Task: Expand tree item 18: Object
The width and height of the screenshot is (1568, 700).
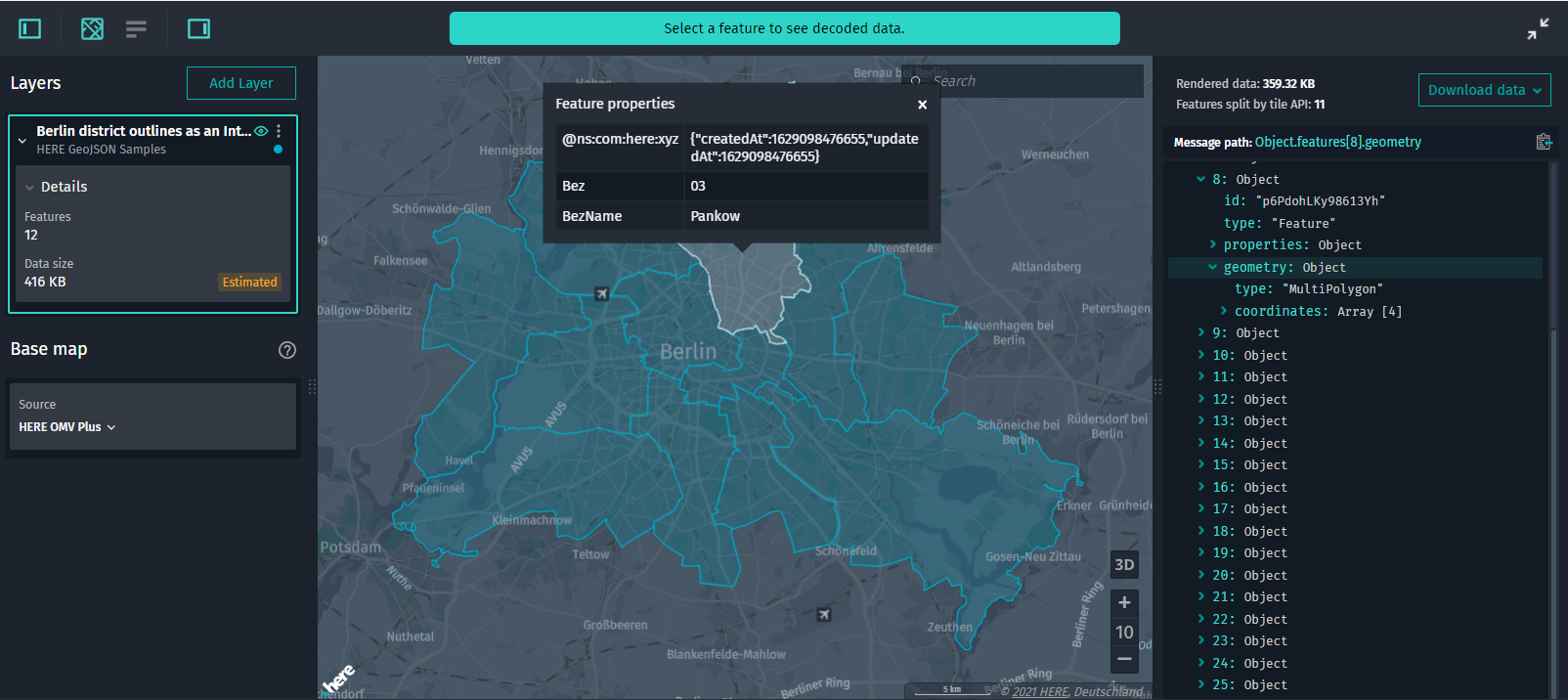Action: [x=1201, y=531]
